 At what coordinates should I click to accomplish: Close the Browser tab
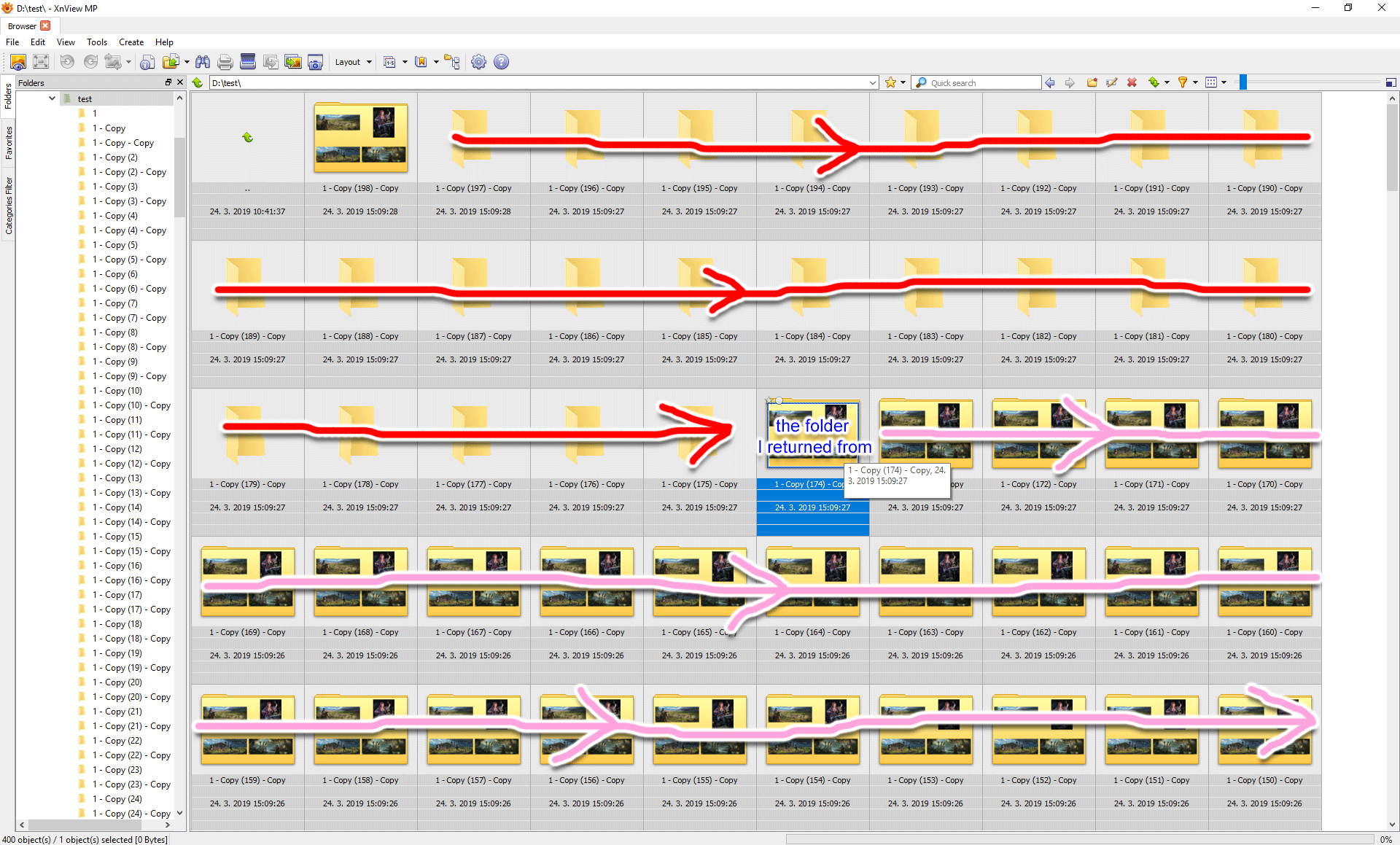(45, 26)
